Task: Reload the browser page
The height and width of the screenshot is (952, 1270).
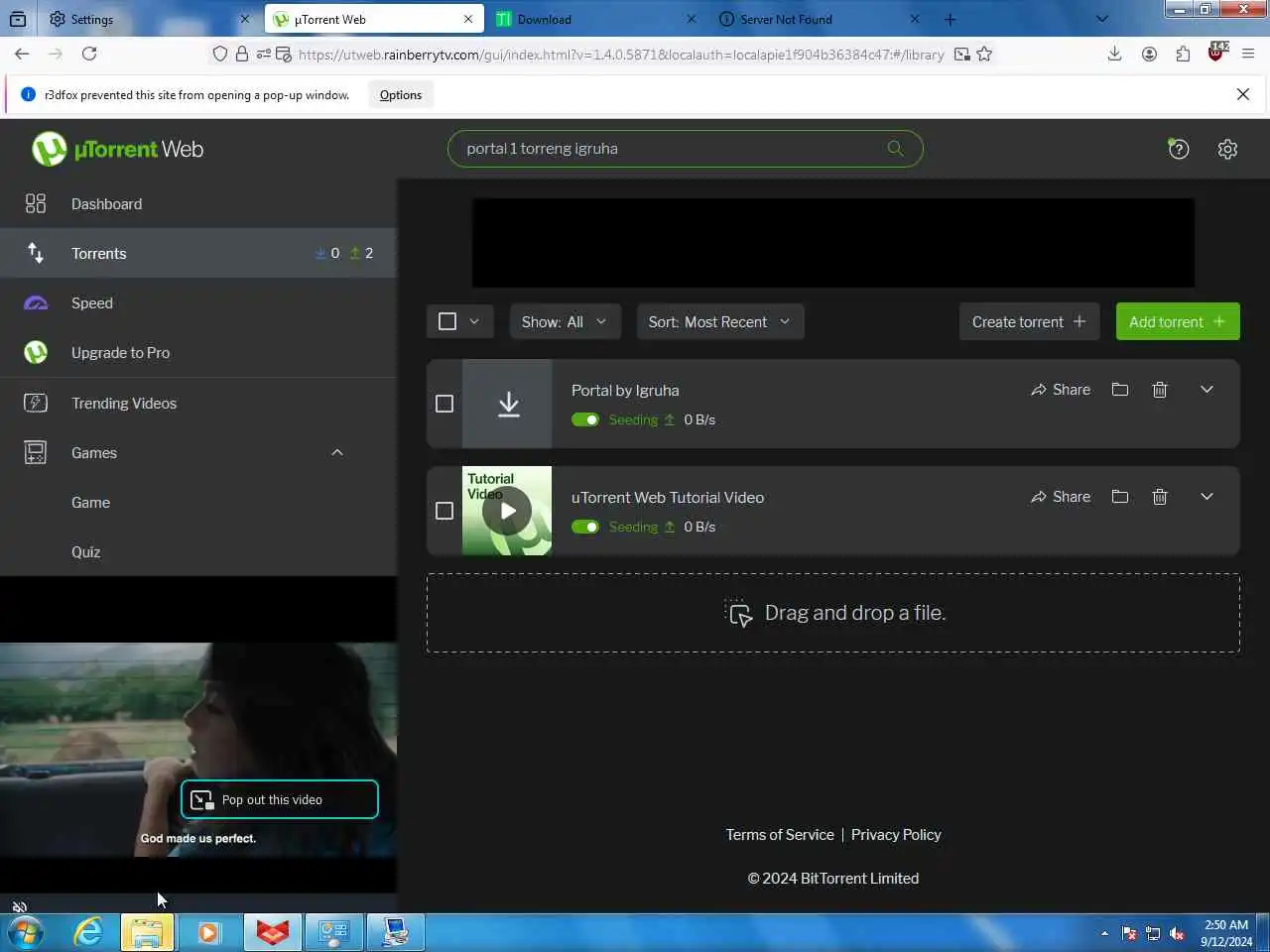Action: pos(89,54)
